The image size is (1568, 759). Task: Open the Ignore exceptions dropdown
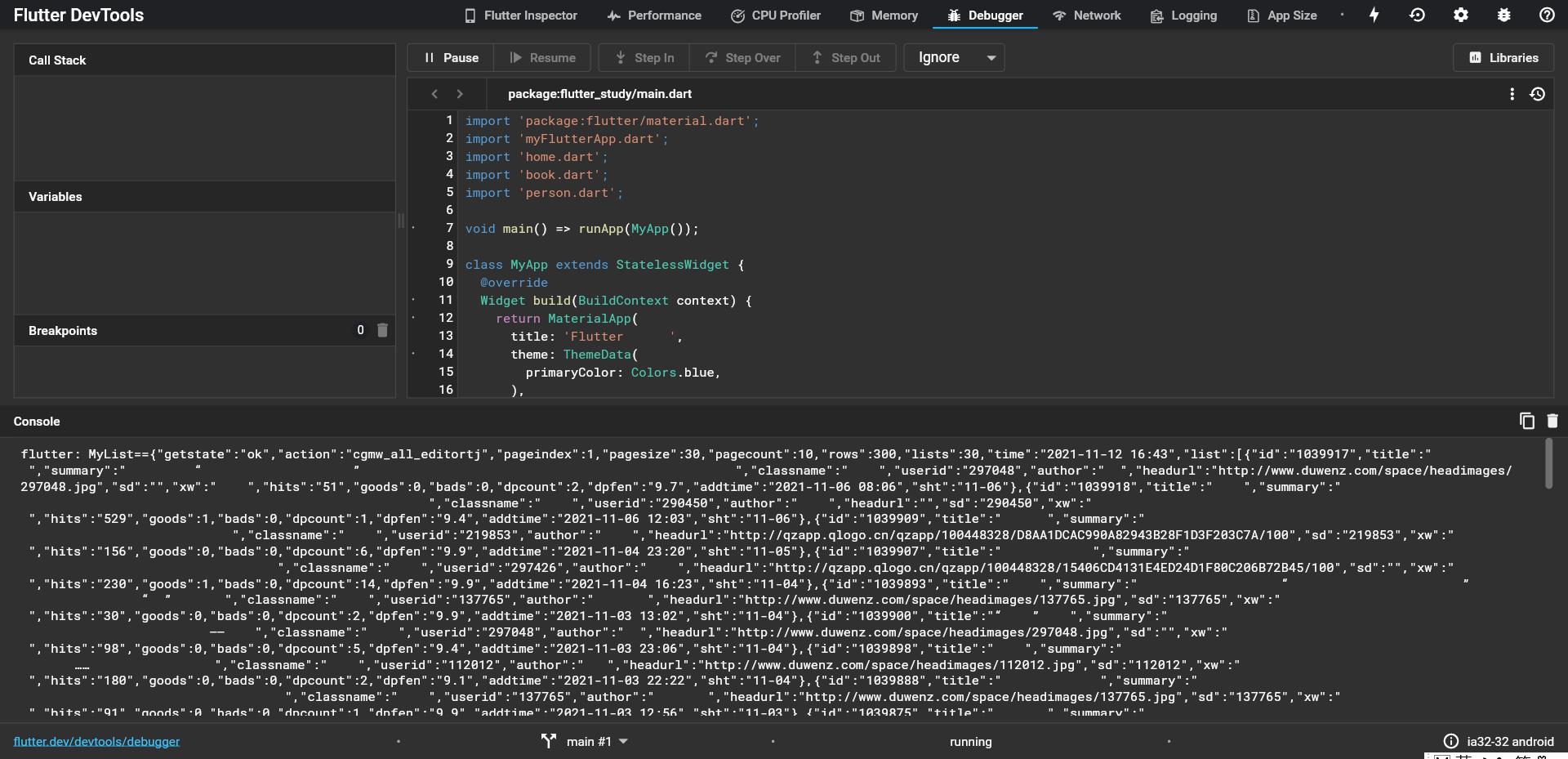coord(954,57)
